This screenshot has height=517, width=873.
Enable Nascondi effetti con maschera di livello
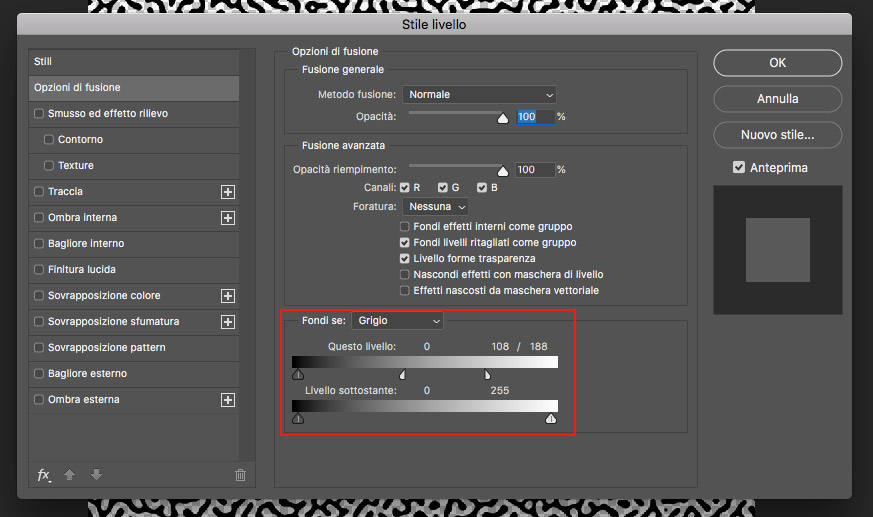click(405, 274)
